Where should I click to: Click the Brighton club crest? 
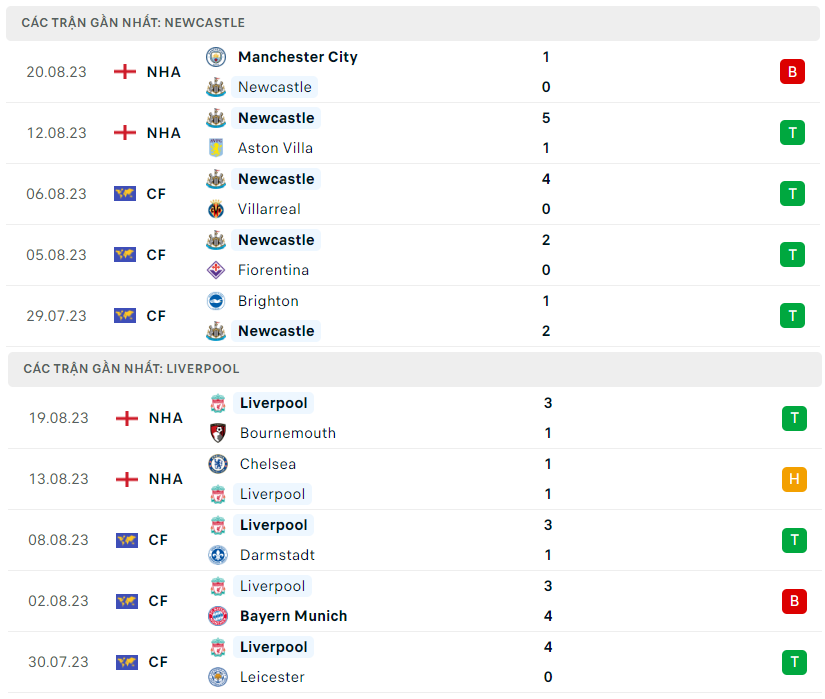click(216, 301)
